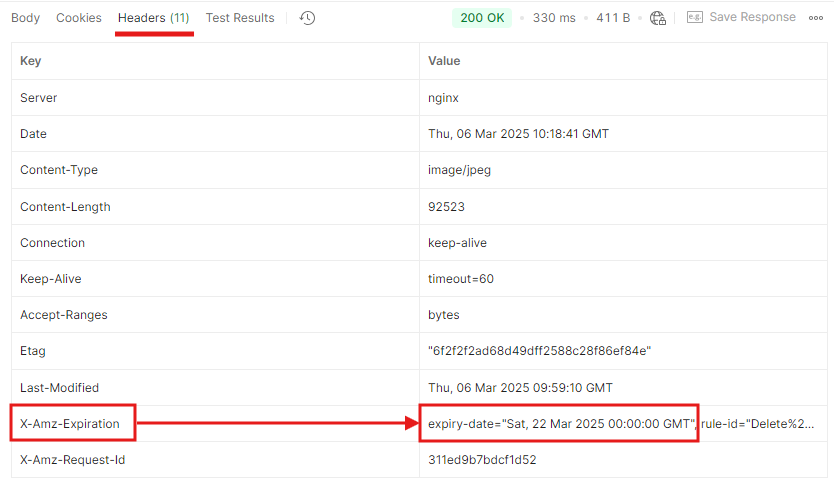The width and height of the screenshot is (834, 484).
Task: Switch to the Body tab
Action: (x=25, y=18)
